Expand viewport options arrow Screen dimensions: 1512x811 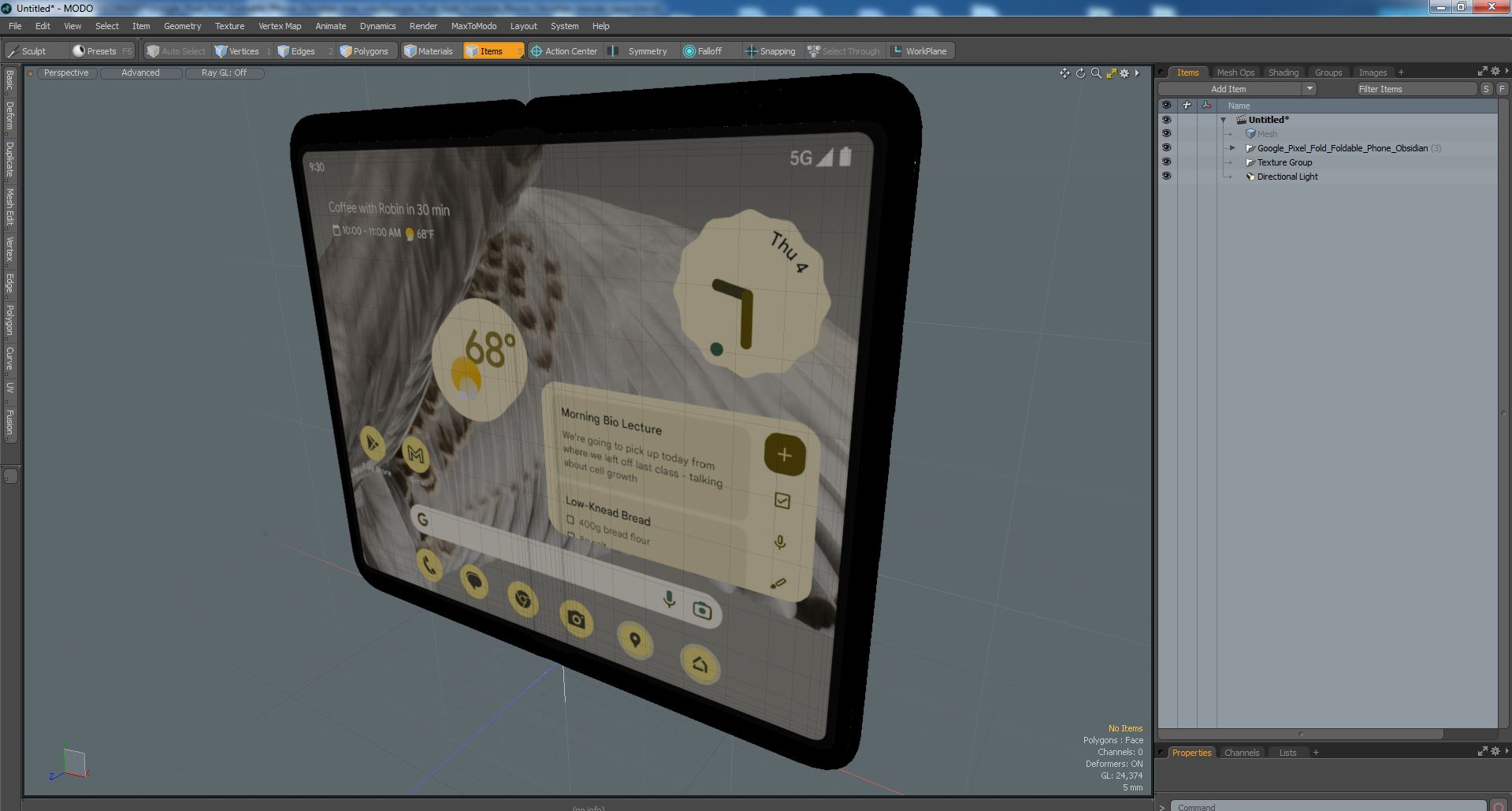click(x=1137, y=73)
